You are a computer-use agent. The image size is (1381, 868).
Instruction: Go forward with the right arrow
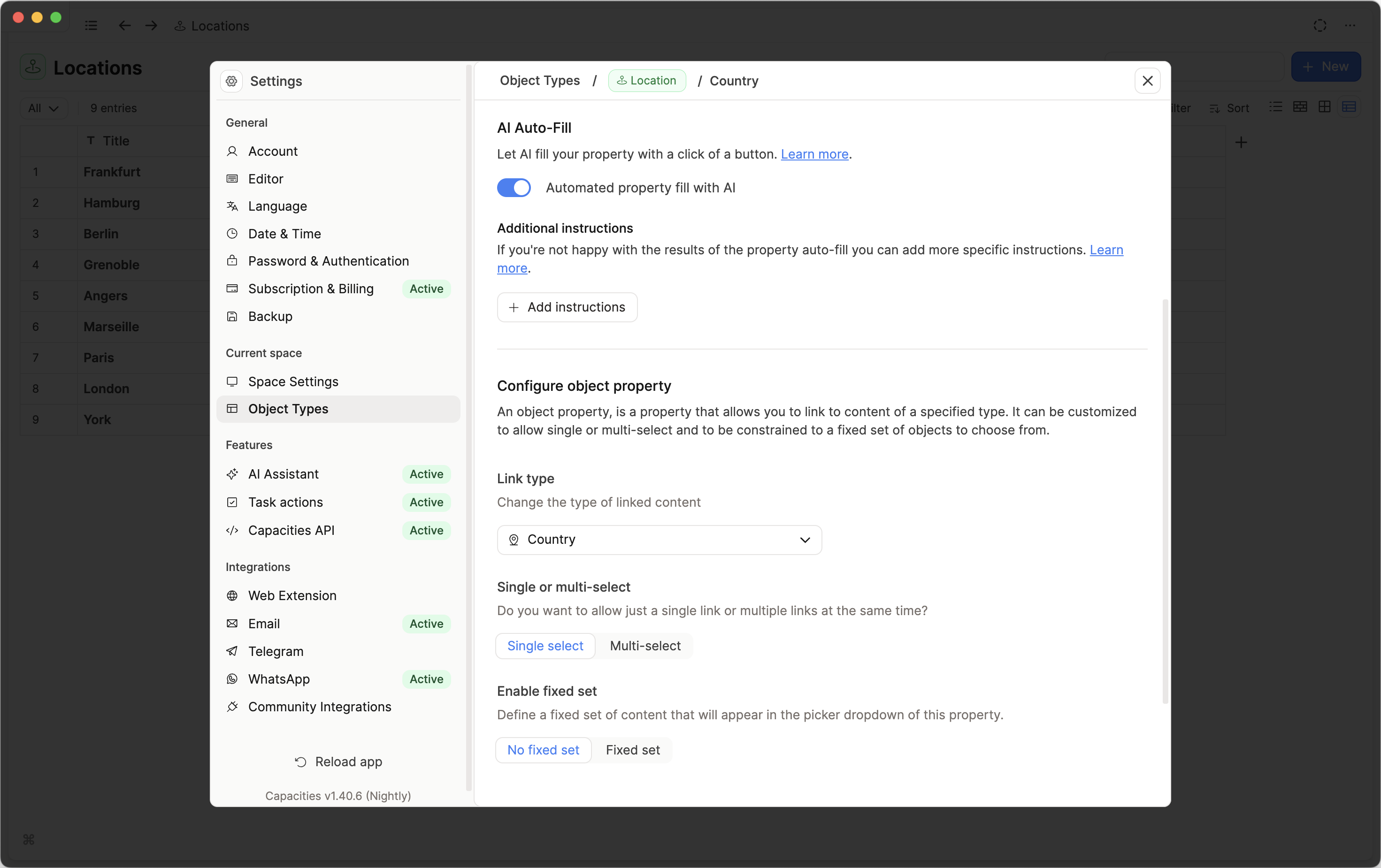pyautogui.click(x=152, y=25)
